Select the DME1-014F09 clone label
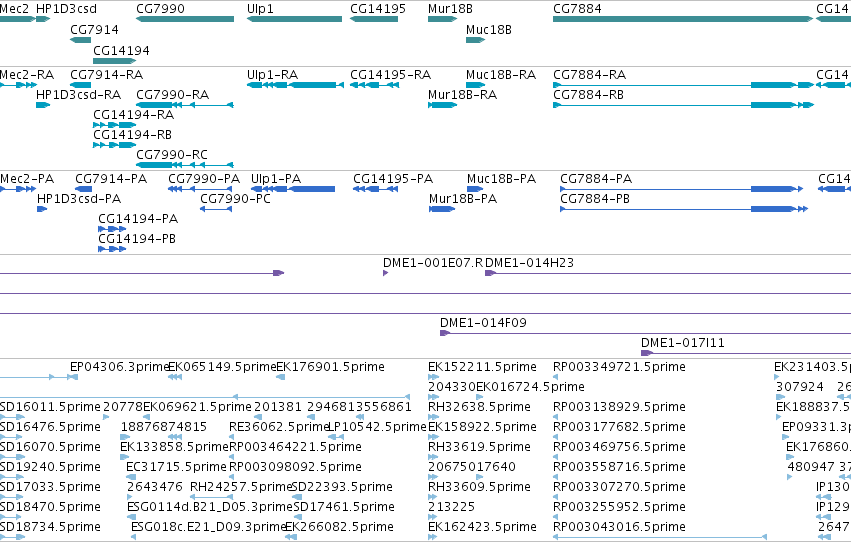The width and height of the screenshot is (851, 542). pos(483,323)
